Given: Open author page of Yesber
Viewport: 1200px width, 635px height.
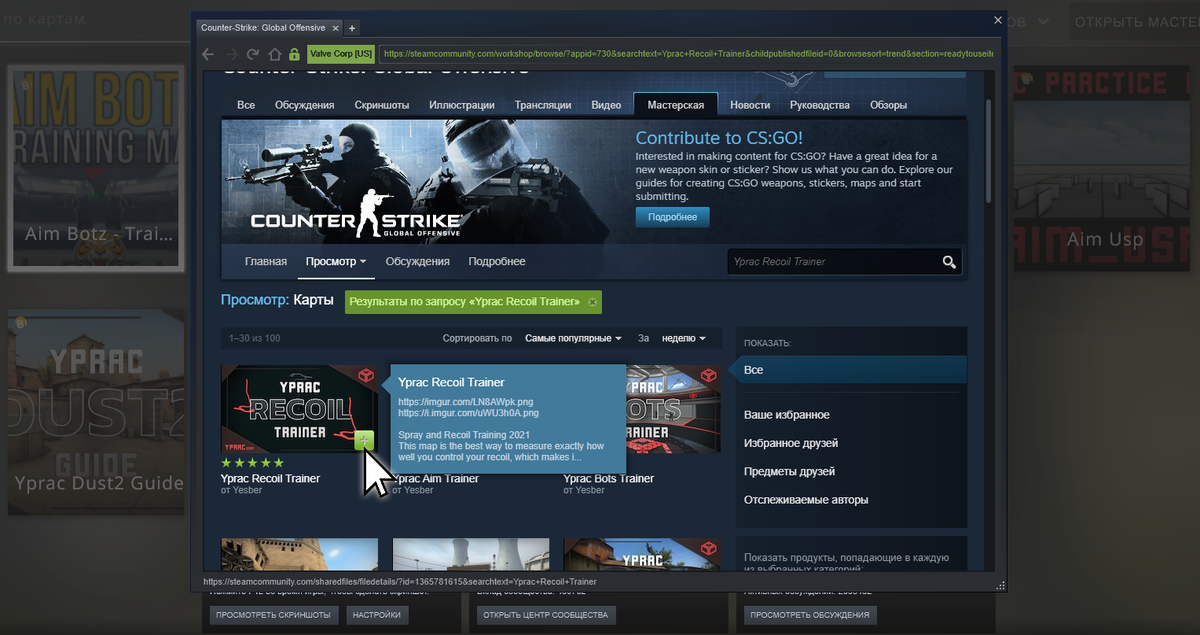Looking at the screenshot, I should click(x=249, y=490).
